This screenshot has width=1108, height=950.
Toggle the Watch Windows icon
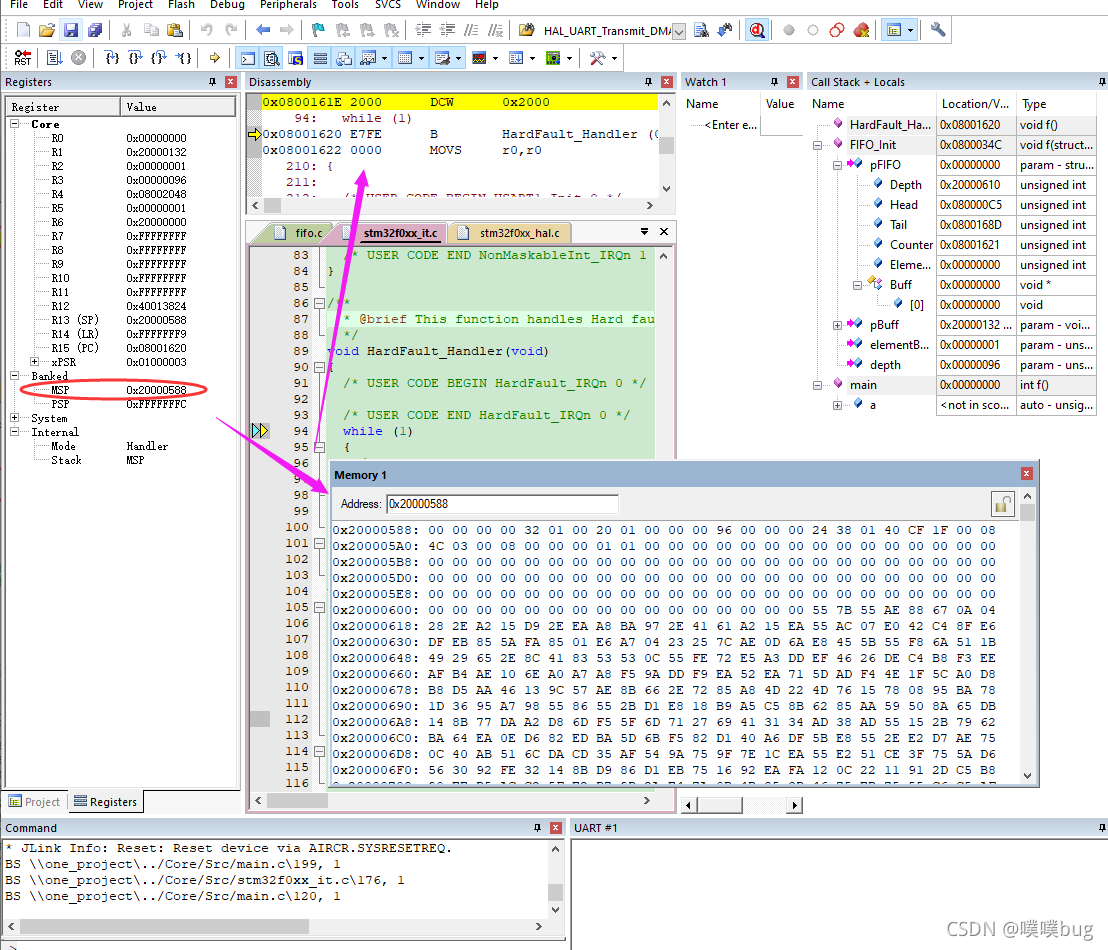pos(368,58)
